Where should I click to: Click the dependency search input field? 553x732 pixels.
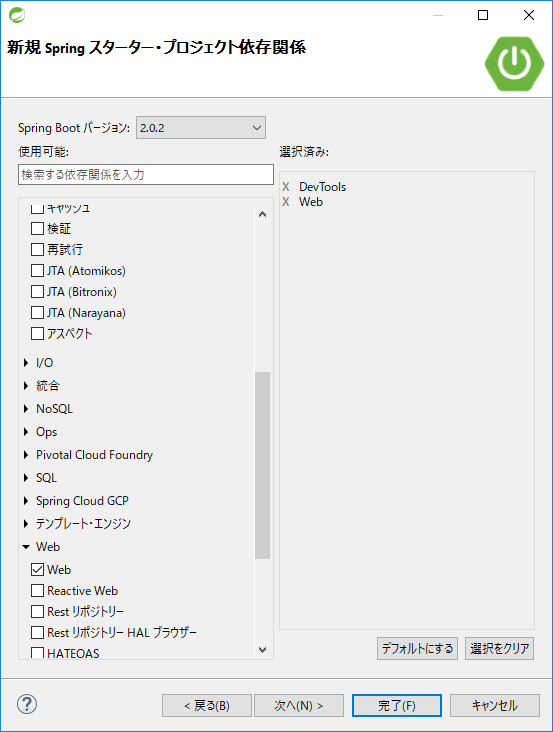coord(146,175)
